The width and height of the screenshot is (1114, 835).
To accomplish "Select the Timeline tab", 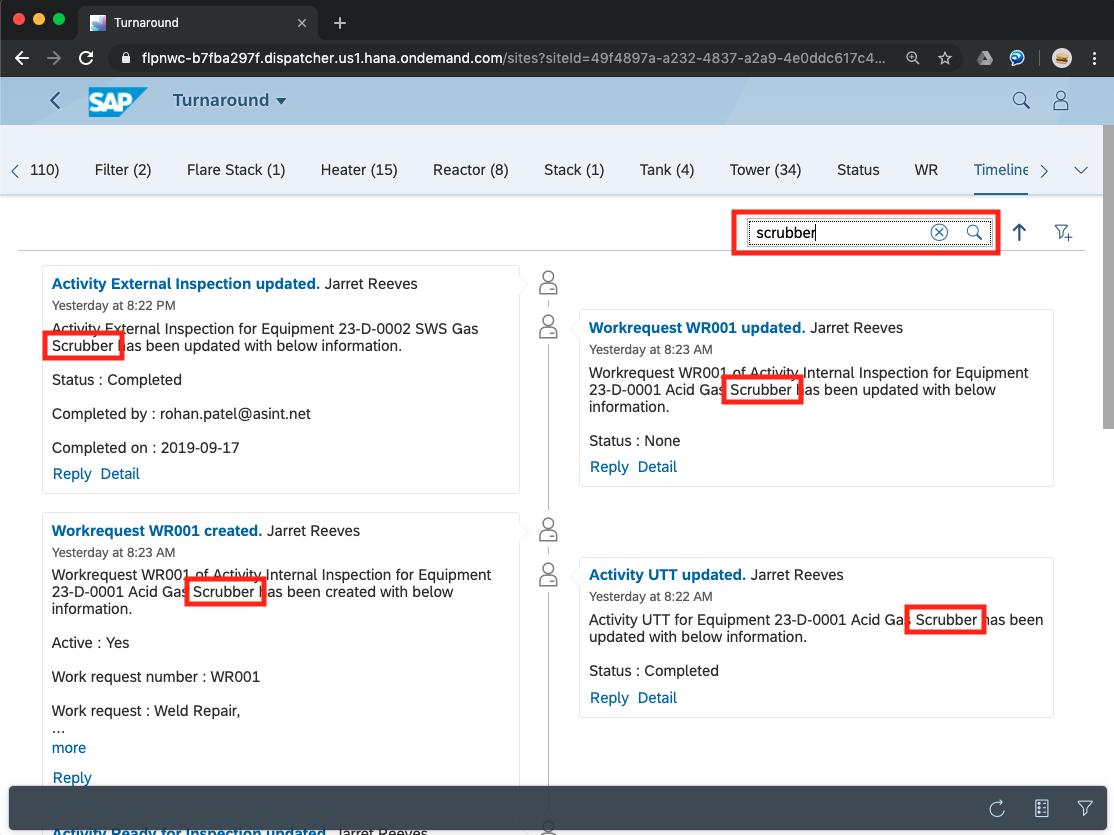I will (1000, 170).
